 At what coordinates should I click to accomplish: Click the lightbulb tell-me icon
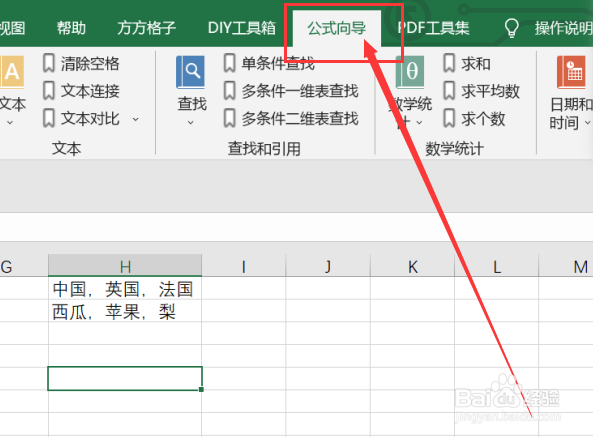511,28
